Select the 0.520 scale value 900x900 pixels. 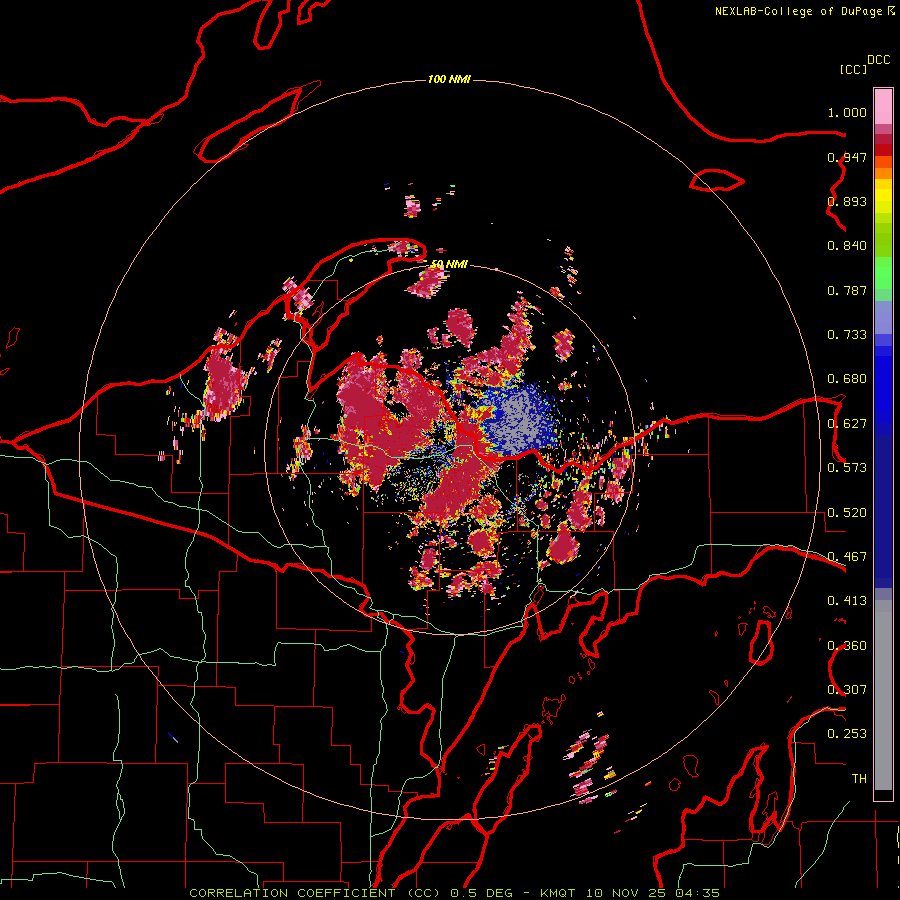[x=847, y=513]
